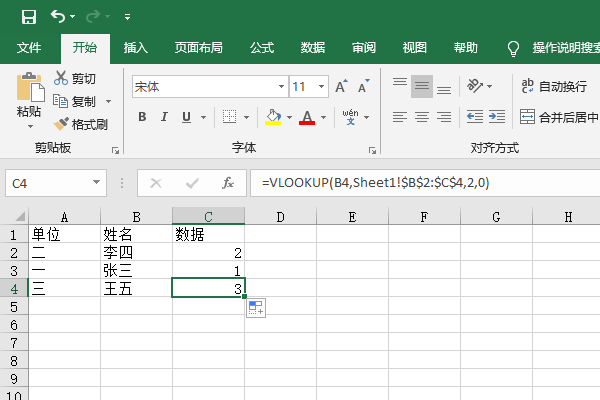The image size is (600, 400).
Task: Switch to the Formulas (公式) tab
Action: click(x=262, y=47)
